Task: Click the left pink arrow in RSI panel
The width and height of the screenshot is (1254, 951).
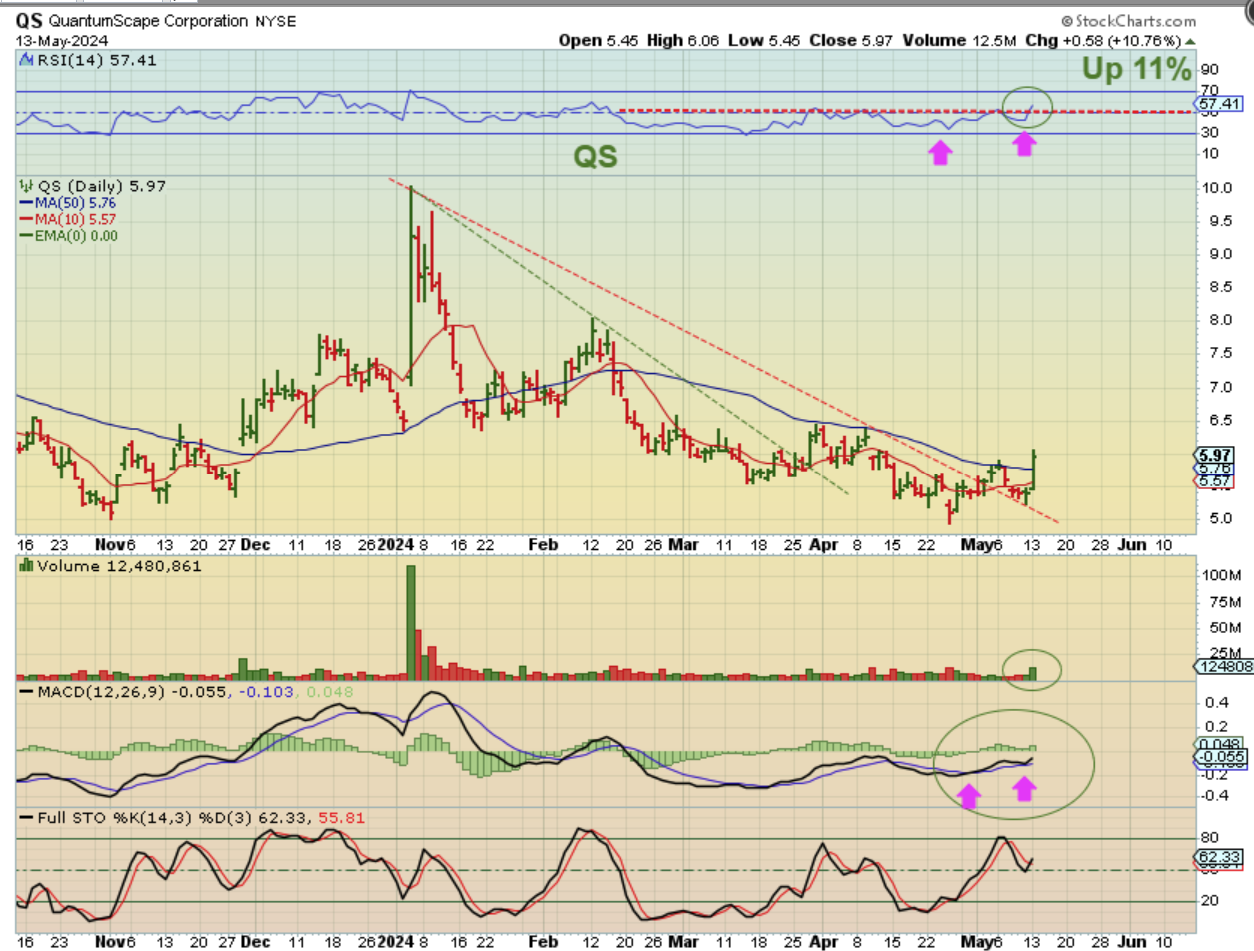Action: coord(939,152)
